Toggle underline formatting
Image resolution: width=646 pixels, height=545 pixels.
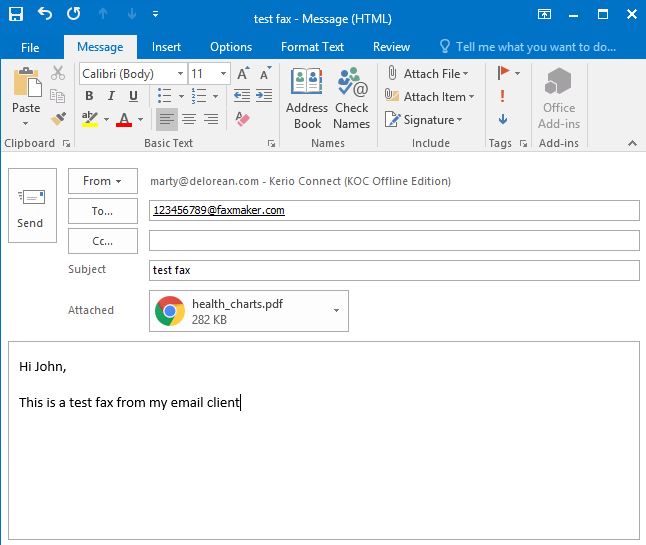pos(133,96)
